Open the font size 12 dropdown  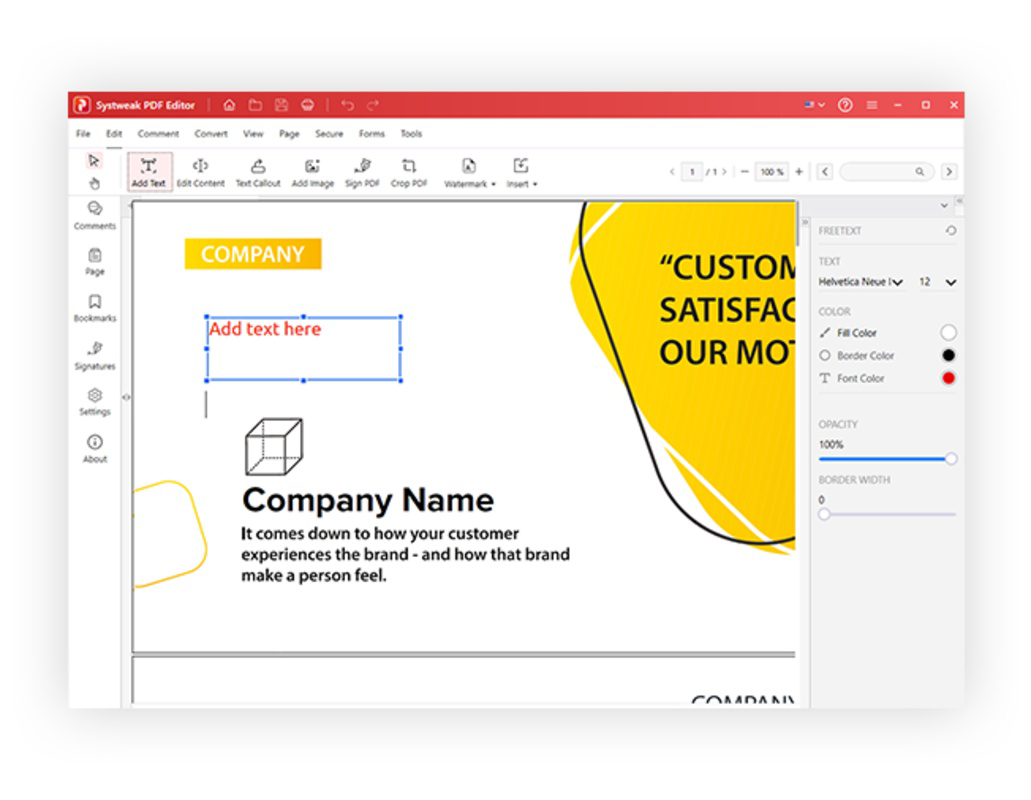click(937, 282)
